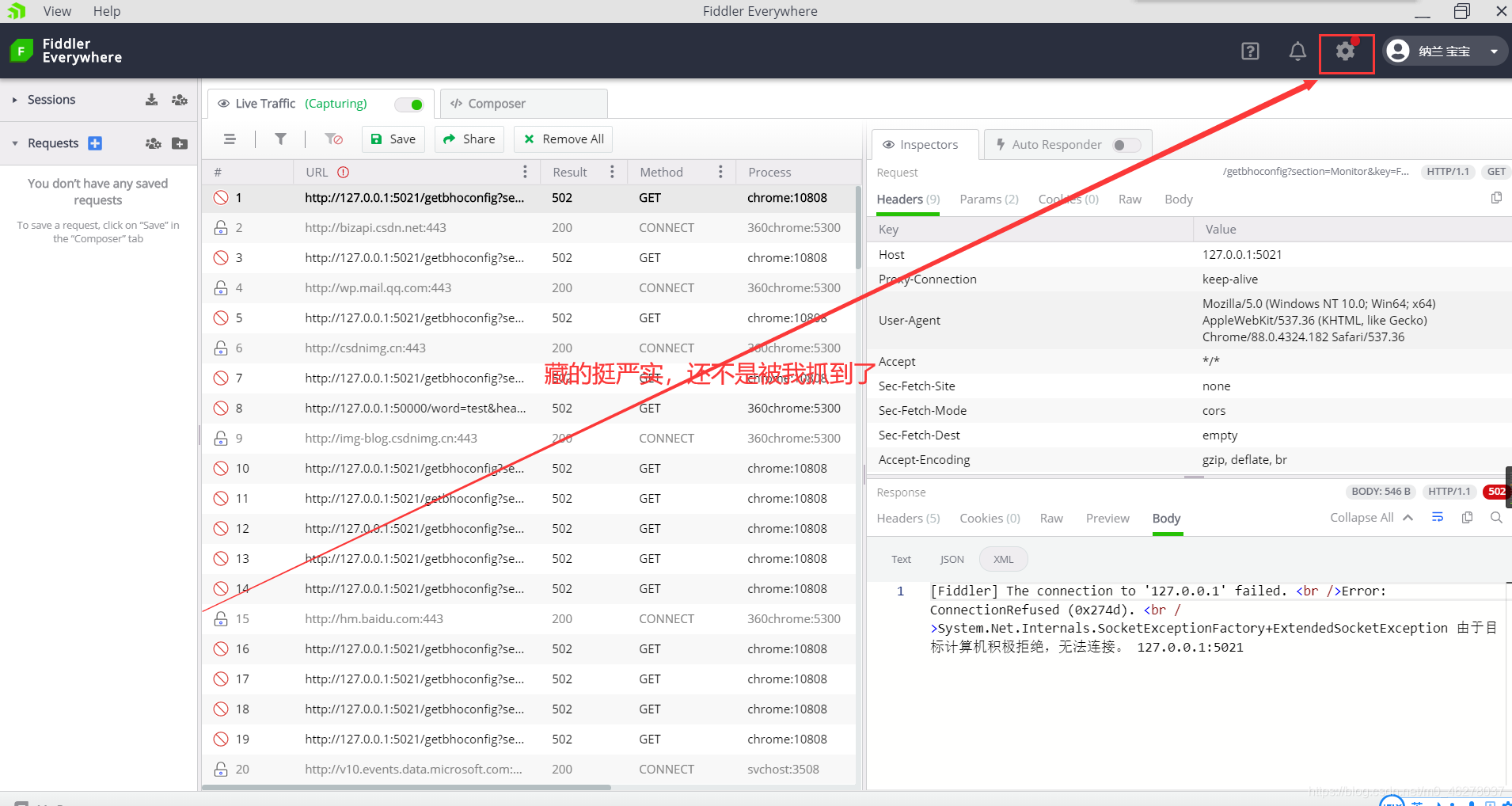Click Collapse All in response body
The height and width of the screenshot is (806, 1512).
1371,518
